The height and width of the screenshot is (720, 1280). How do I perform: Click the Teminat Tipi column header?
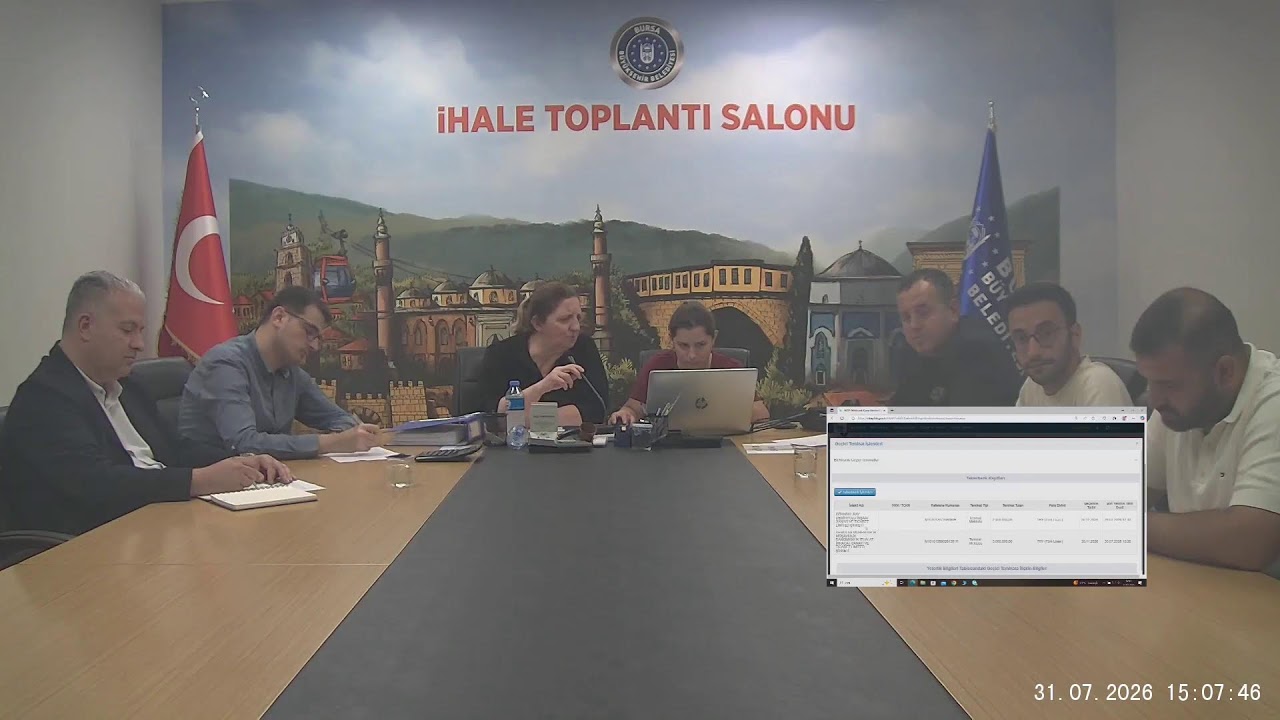coord(979,505)
